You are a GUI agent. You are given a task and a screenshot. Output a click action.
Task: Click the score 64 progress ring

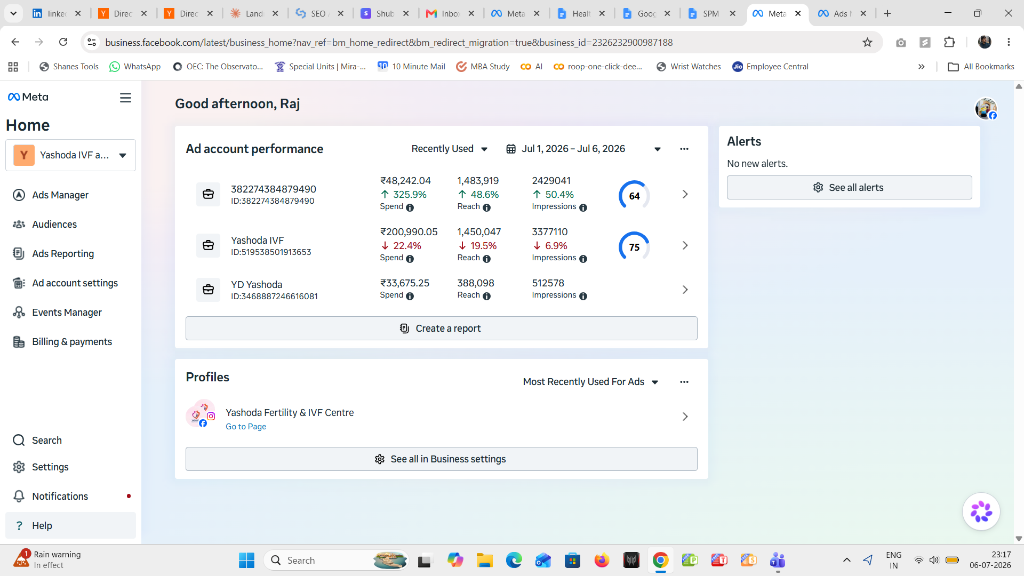tap(633, 195)
